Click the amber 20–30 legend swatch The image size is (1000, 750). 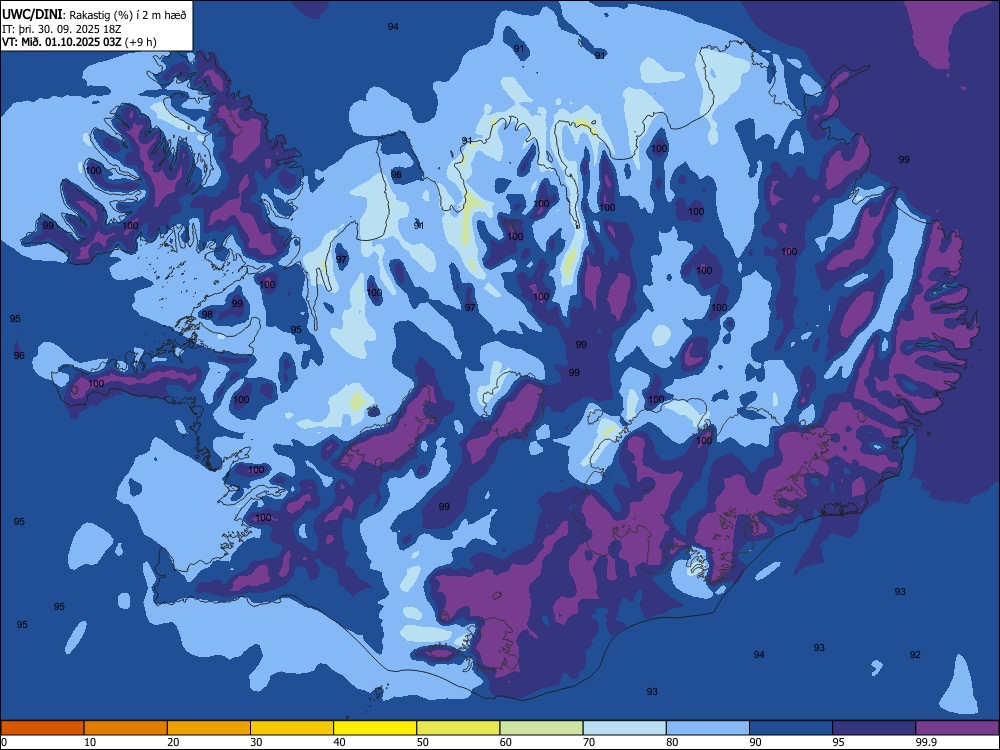point(209,728)
